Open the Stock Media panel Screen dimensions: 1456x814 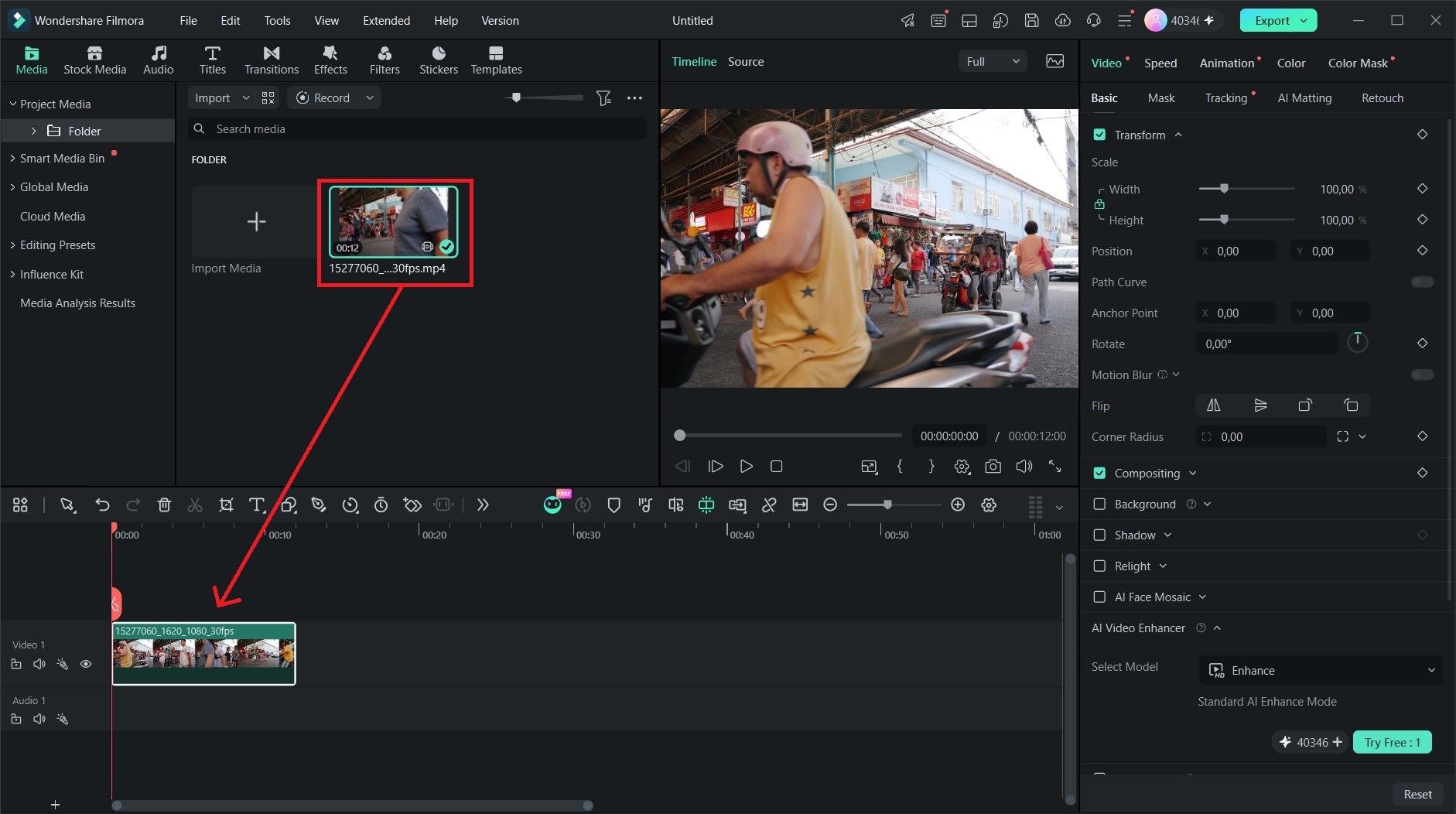pos(94,60)
